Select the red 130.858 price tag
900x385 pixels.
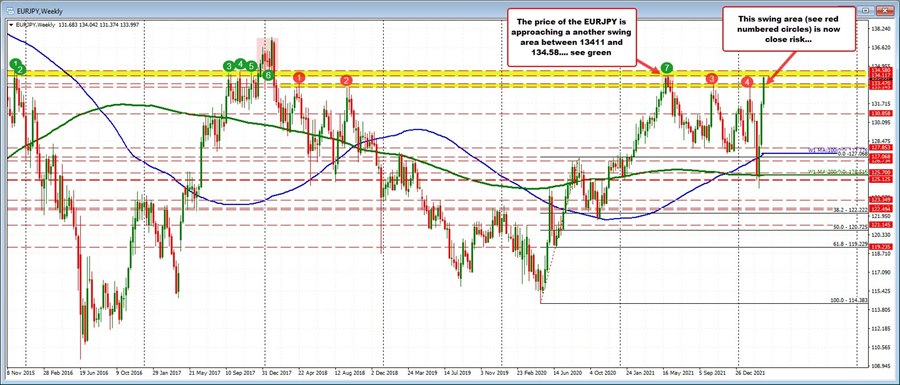[880, 114]
